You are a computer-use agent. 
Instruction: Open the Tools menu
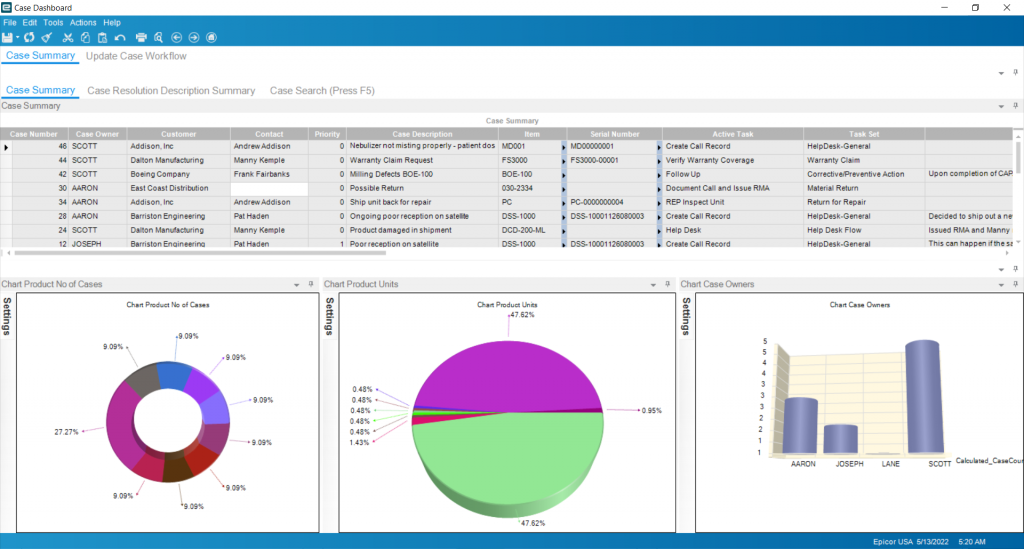point(53,22)
